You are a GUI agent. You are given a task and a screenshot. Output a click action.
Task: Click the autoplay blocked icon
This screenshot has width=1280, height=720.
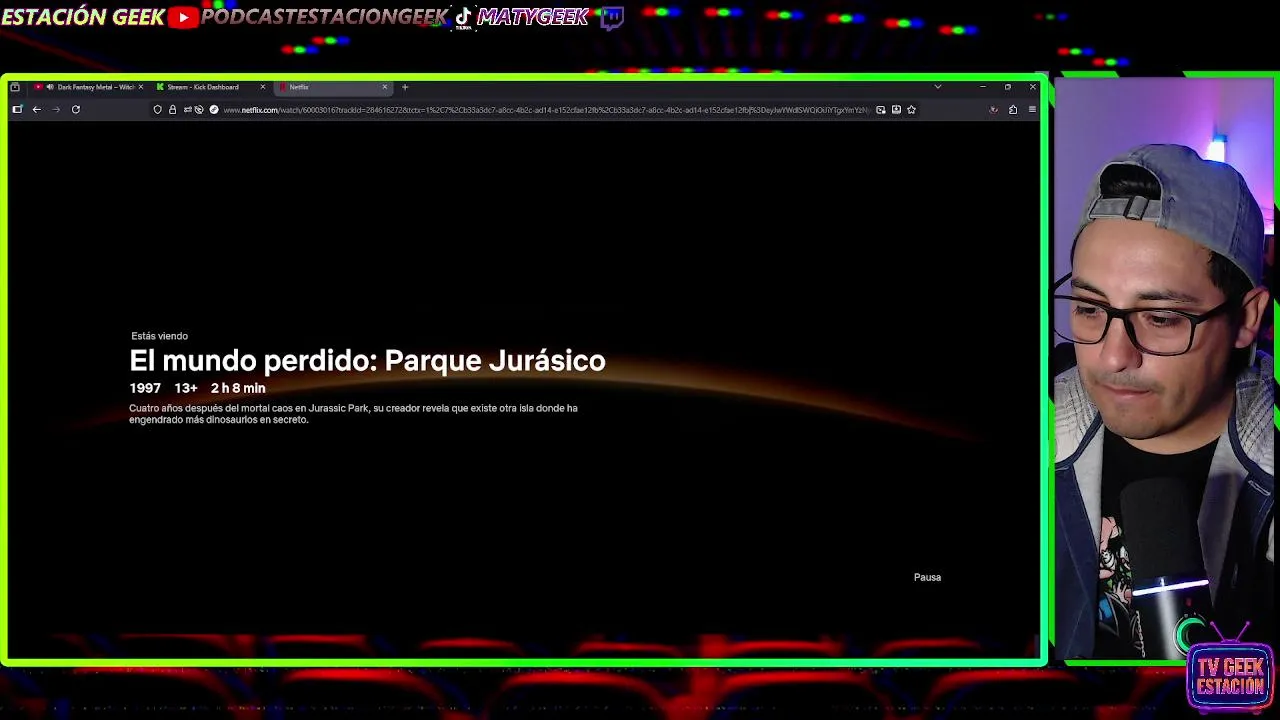[x=198, y=109]
